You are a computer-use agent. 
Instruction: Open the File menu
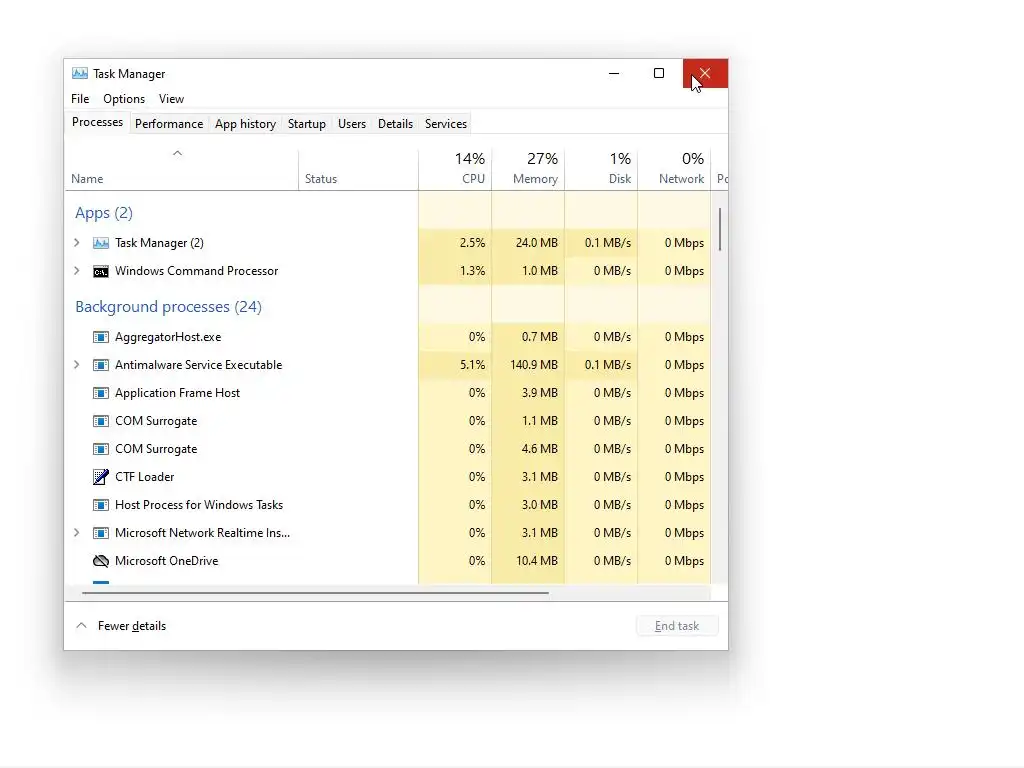click(x=80, y=99)
